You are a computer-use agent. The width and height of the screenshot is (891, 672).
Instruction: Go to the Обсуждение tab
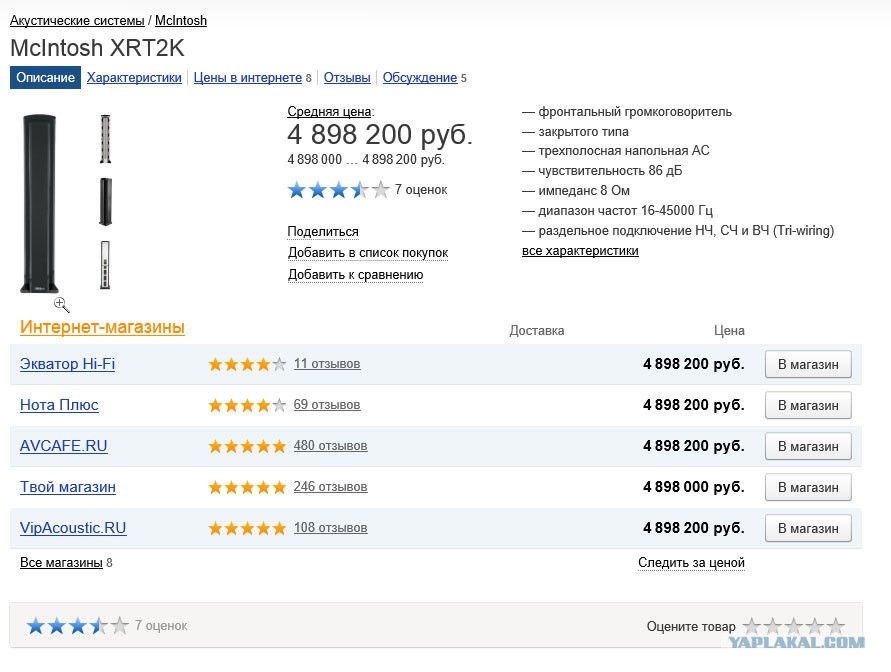[420, 78]
